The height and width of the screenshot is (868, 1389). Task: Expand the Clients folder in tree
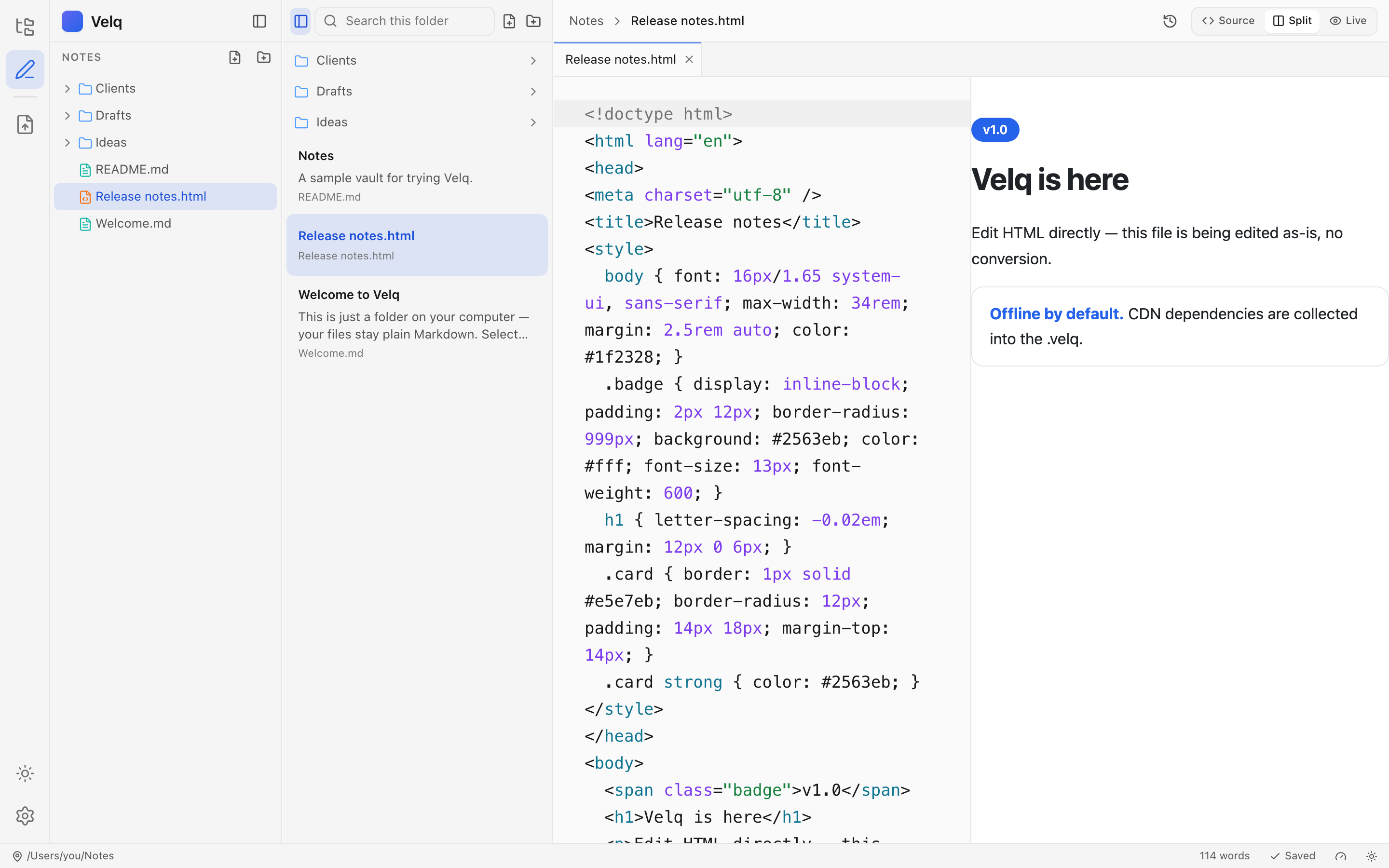click(x=67, y=88)
